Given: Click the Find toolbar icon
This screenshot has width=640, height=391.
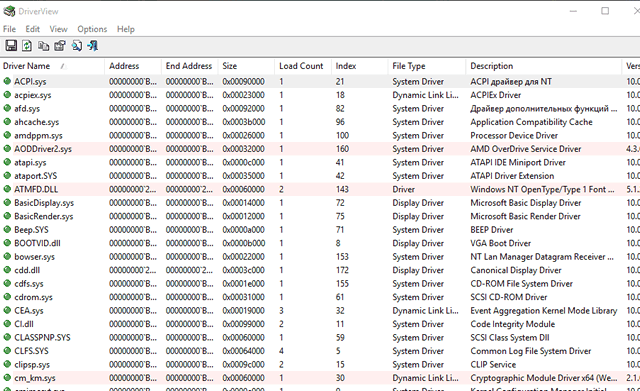Looking at the screenshot, I should 76,46.
